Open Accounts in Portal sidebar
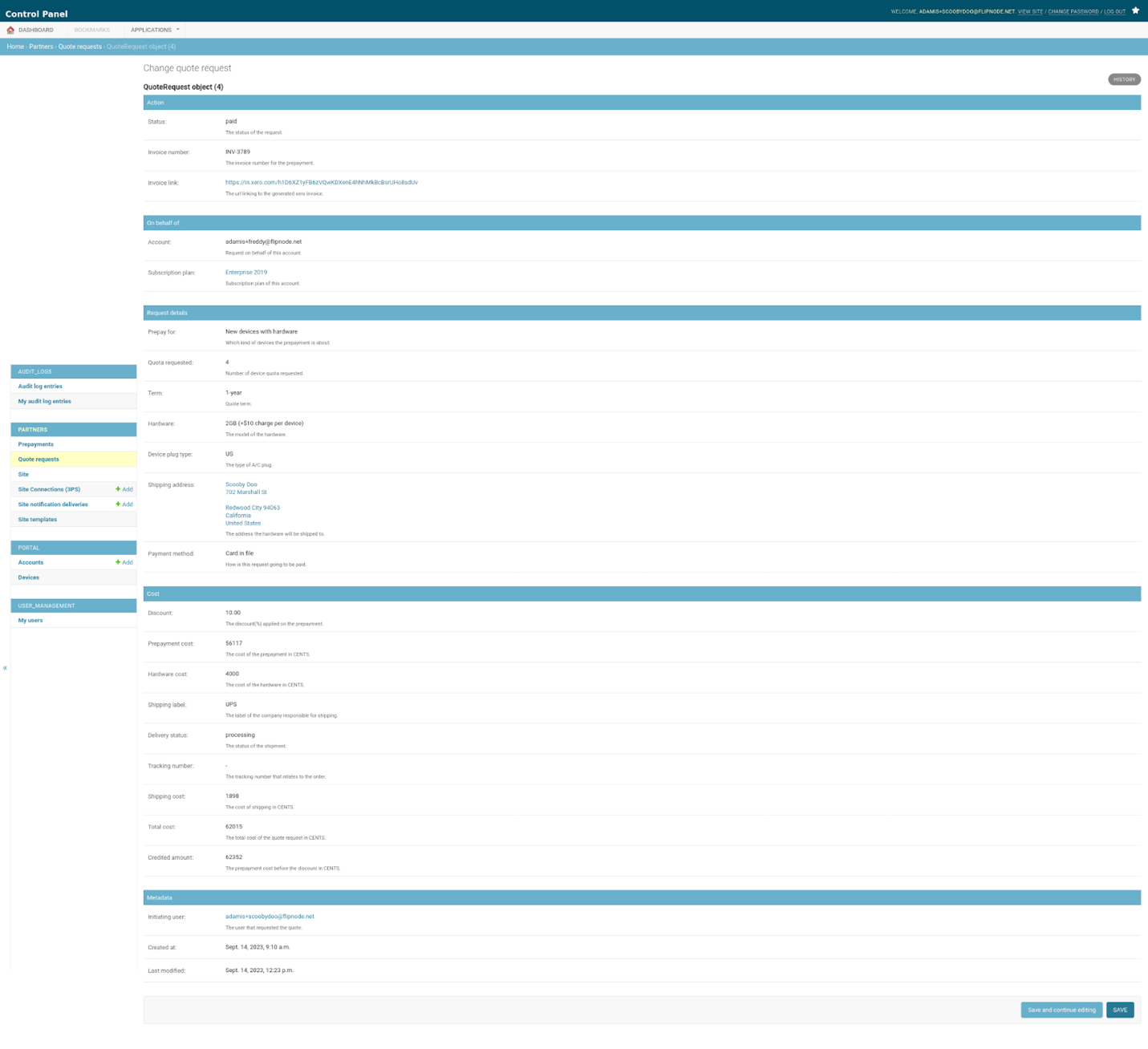 coord(30,562)
